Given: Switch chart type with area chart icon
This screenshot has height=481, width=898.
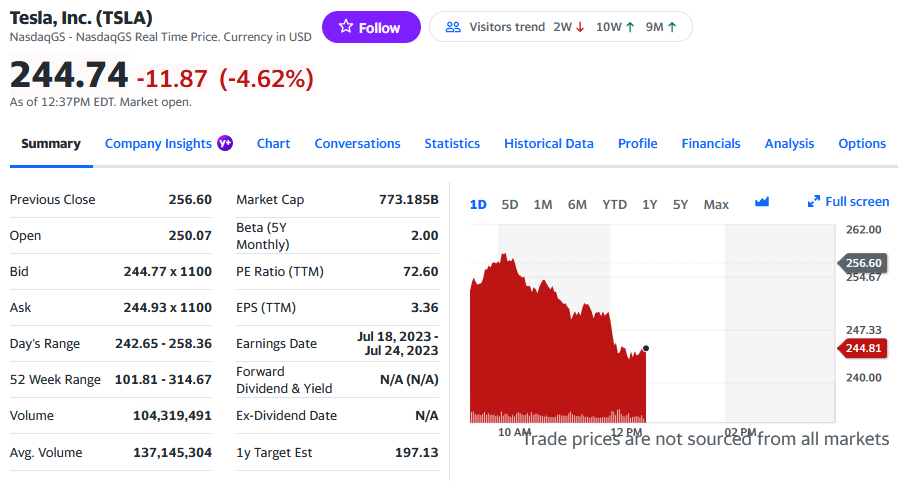Looking at the screenshot, I should (762, 202).
